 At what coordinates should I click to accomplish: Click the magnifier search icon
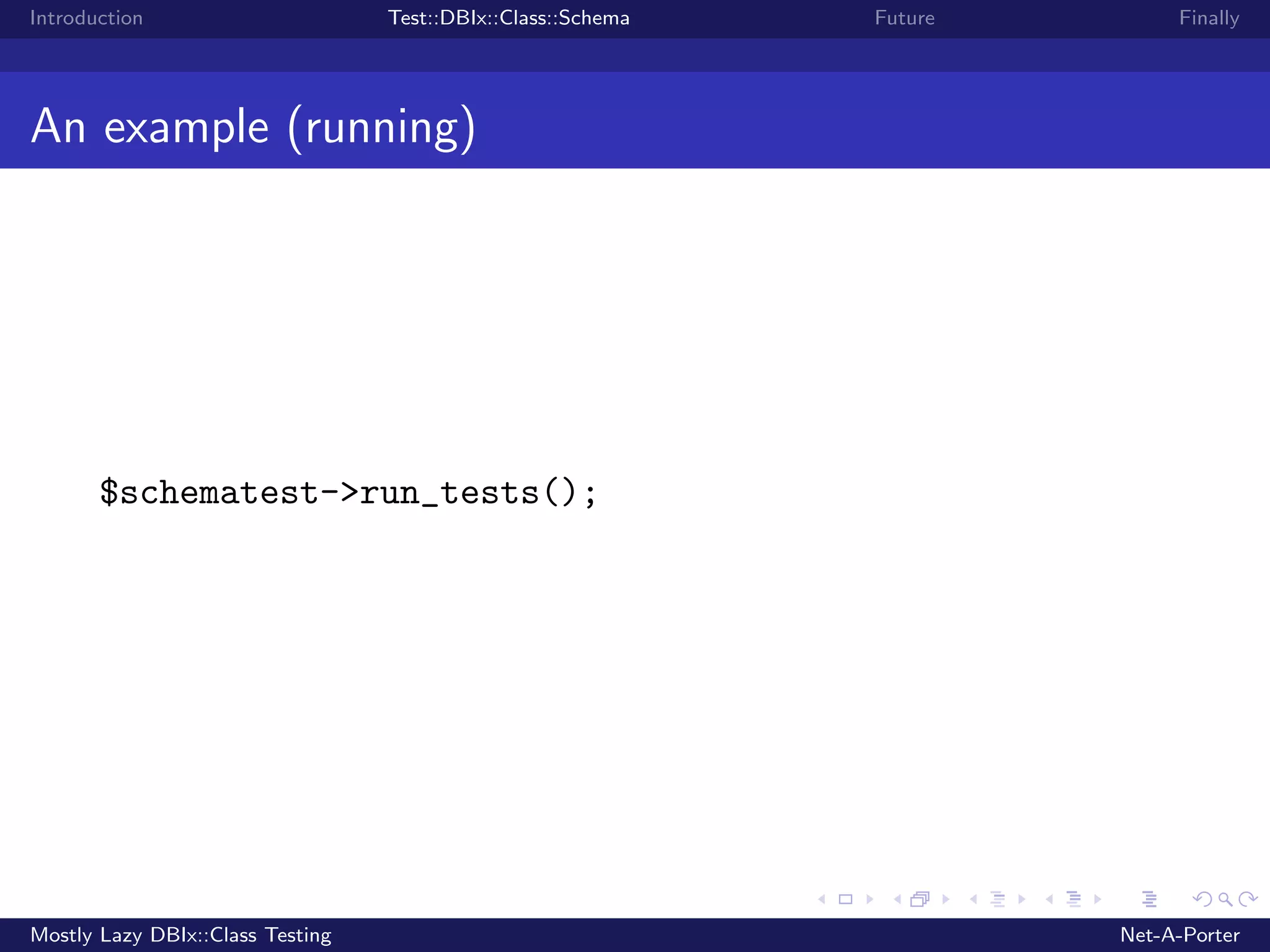click(x=1225, y=899)
